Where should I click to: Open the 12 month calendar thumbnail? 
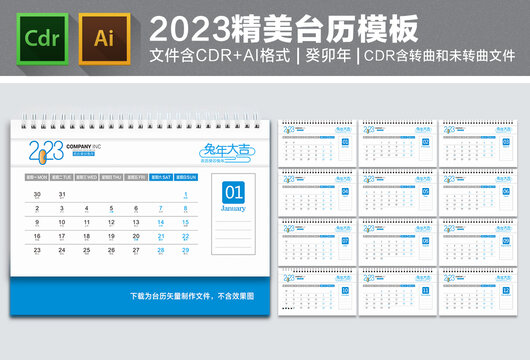[x=478, y=292]
